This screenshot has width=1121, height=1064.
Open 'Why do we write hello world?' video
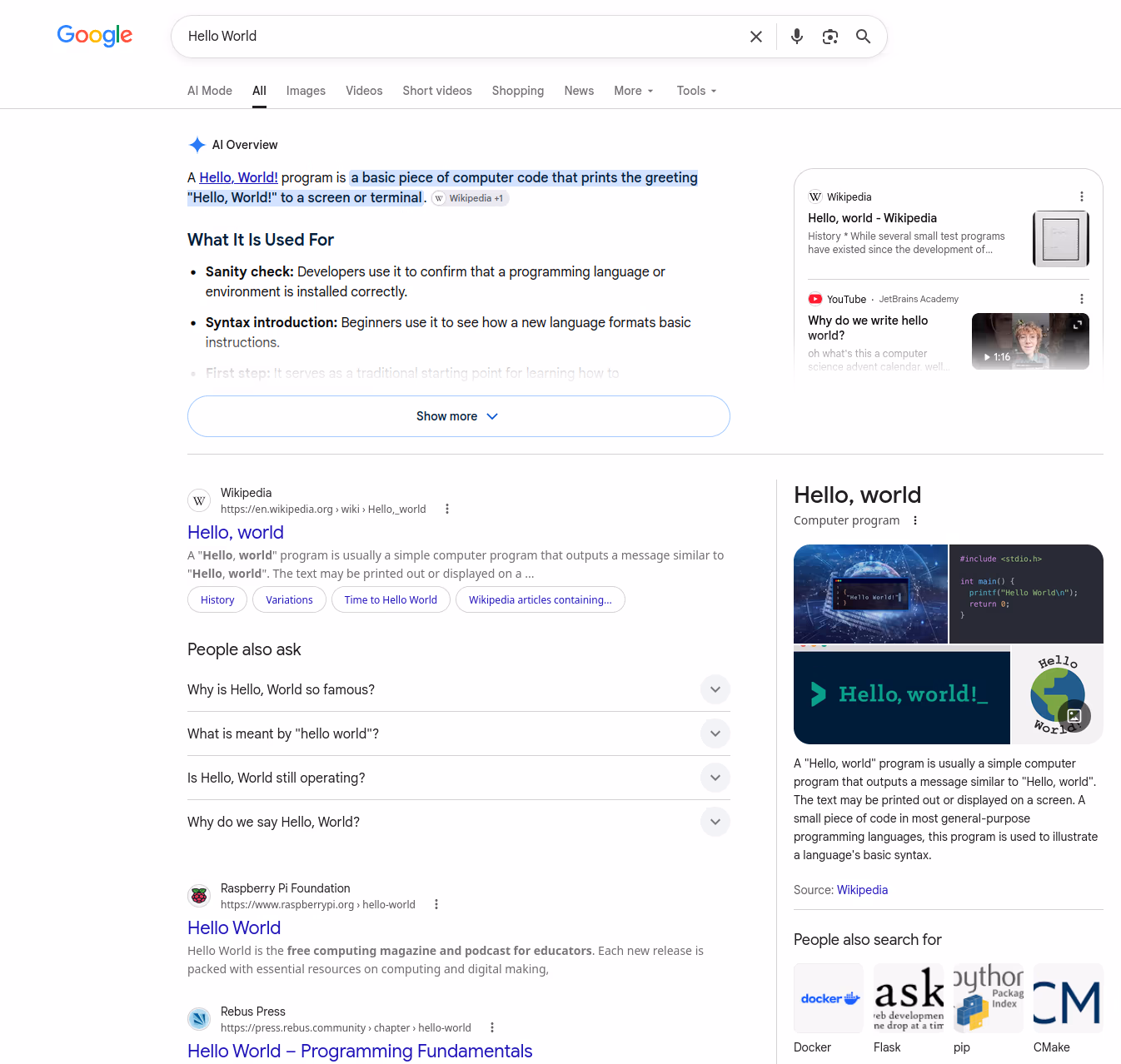868,328
